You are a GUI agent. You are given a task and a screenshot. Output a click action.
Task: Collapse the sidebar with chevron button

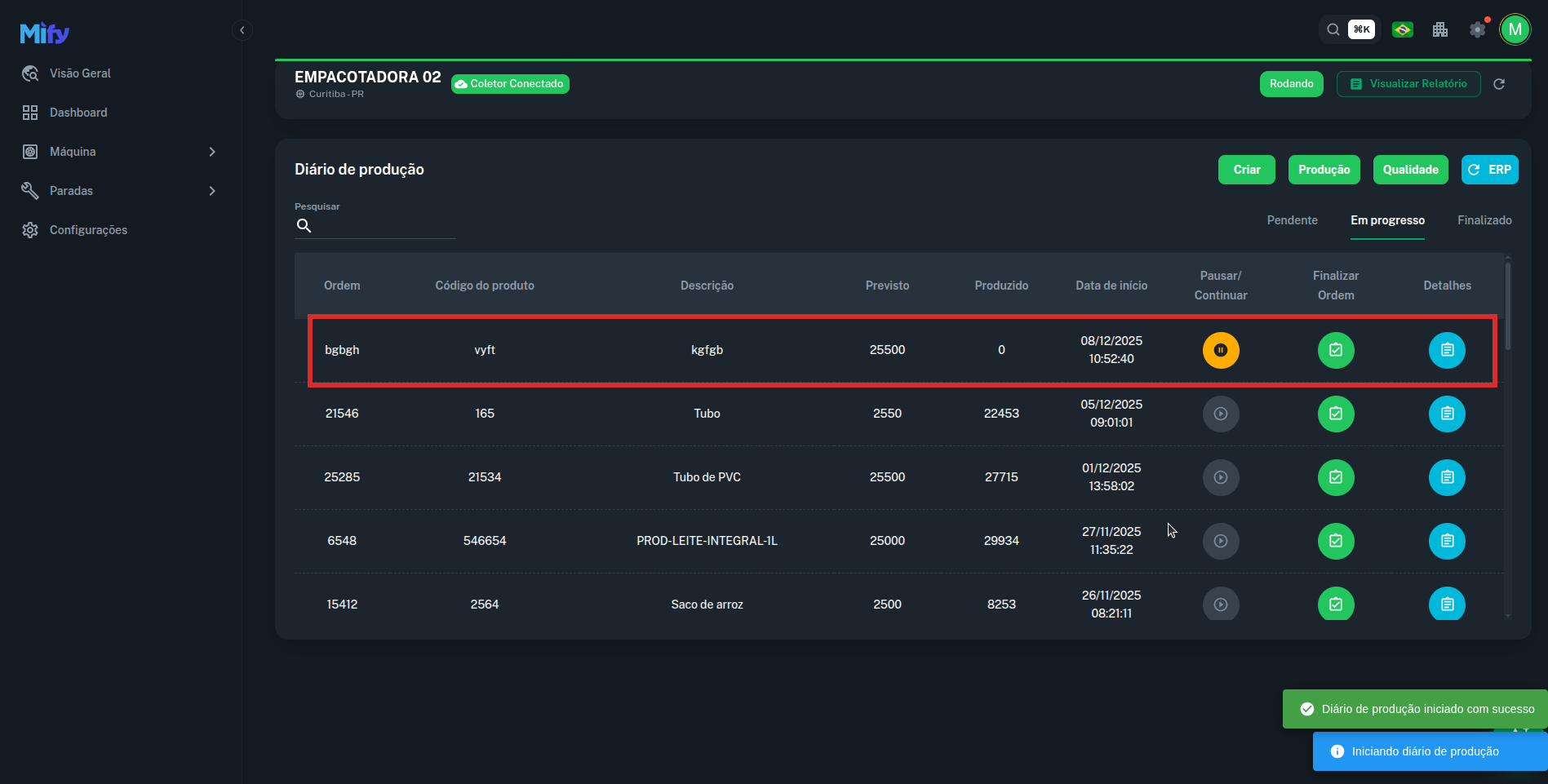pos(242,30)
